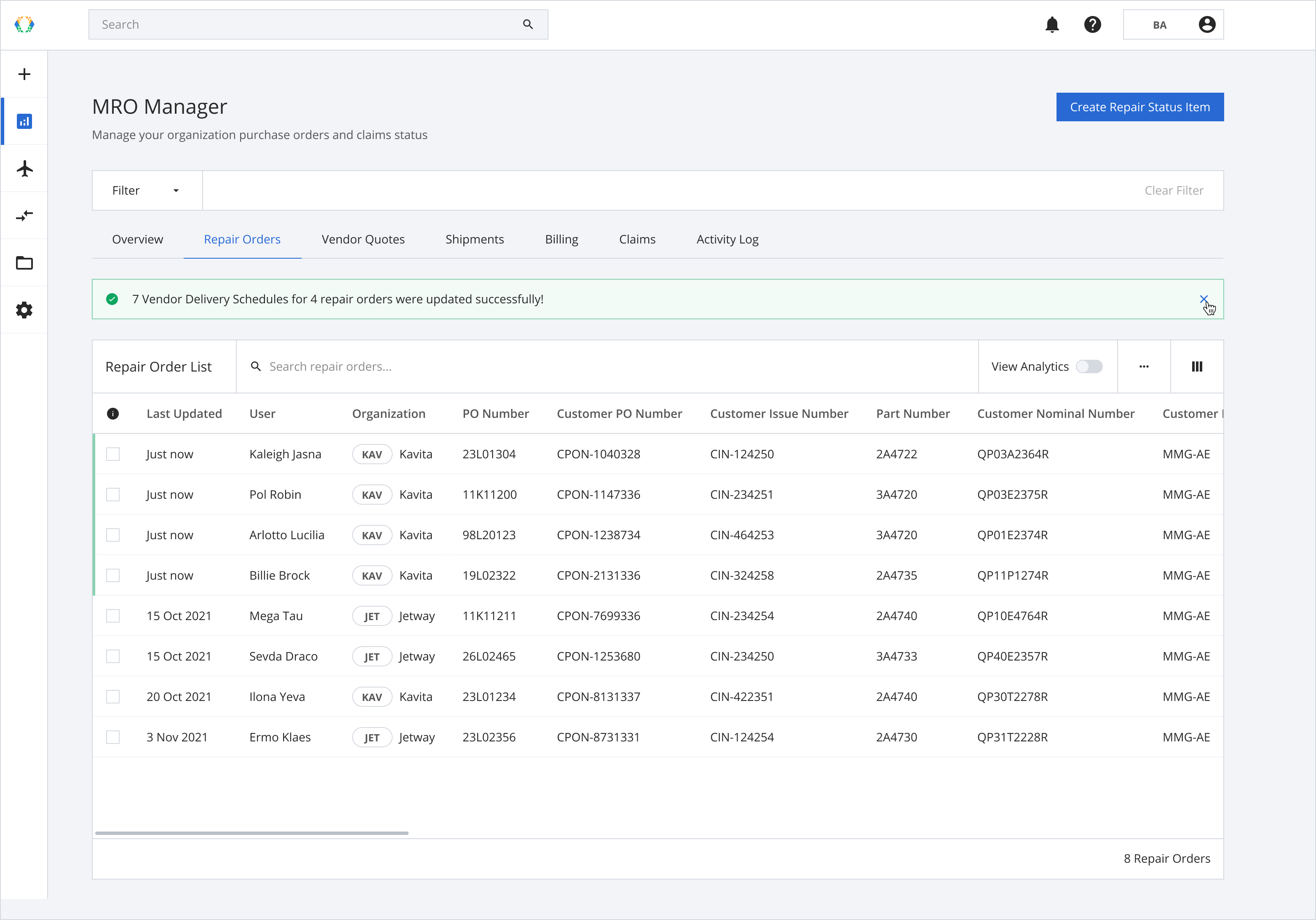Click the JET badge in Mega Tau row
1316x920 pixels.
(x=372, y=616)
